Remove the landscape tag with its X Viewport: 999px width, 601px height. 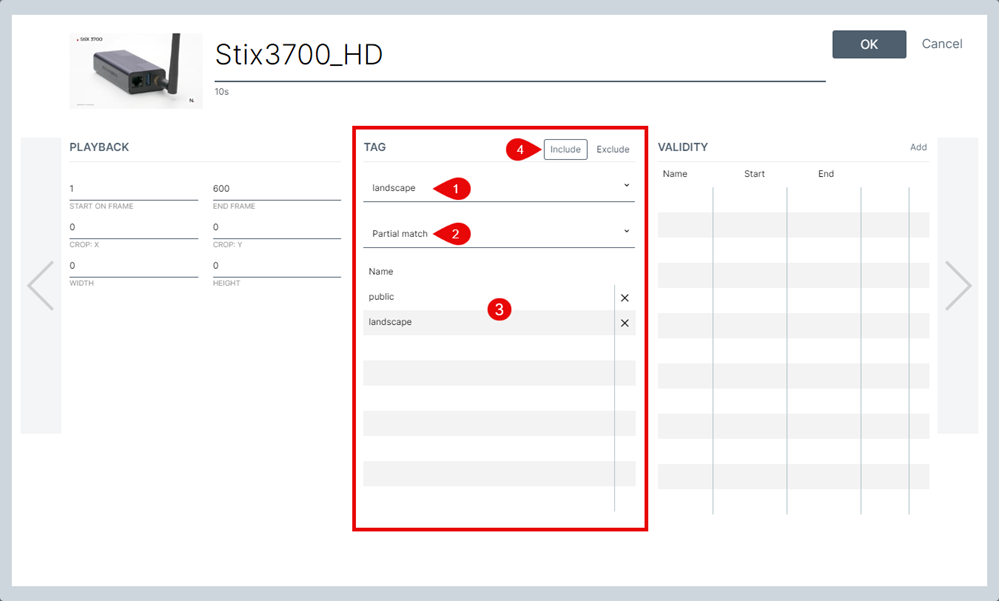tap(624, 323)
